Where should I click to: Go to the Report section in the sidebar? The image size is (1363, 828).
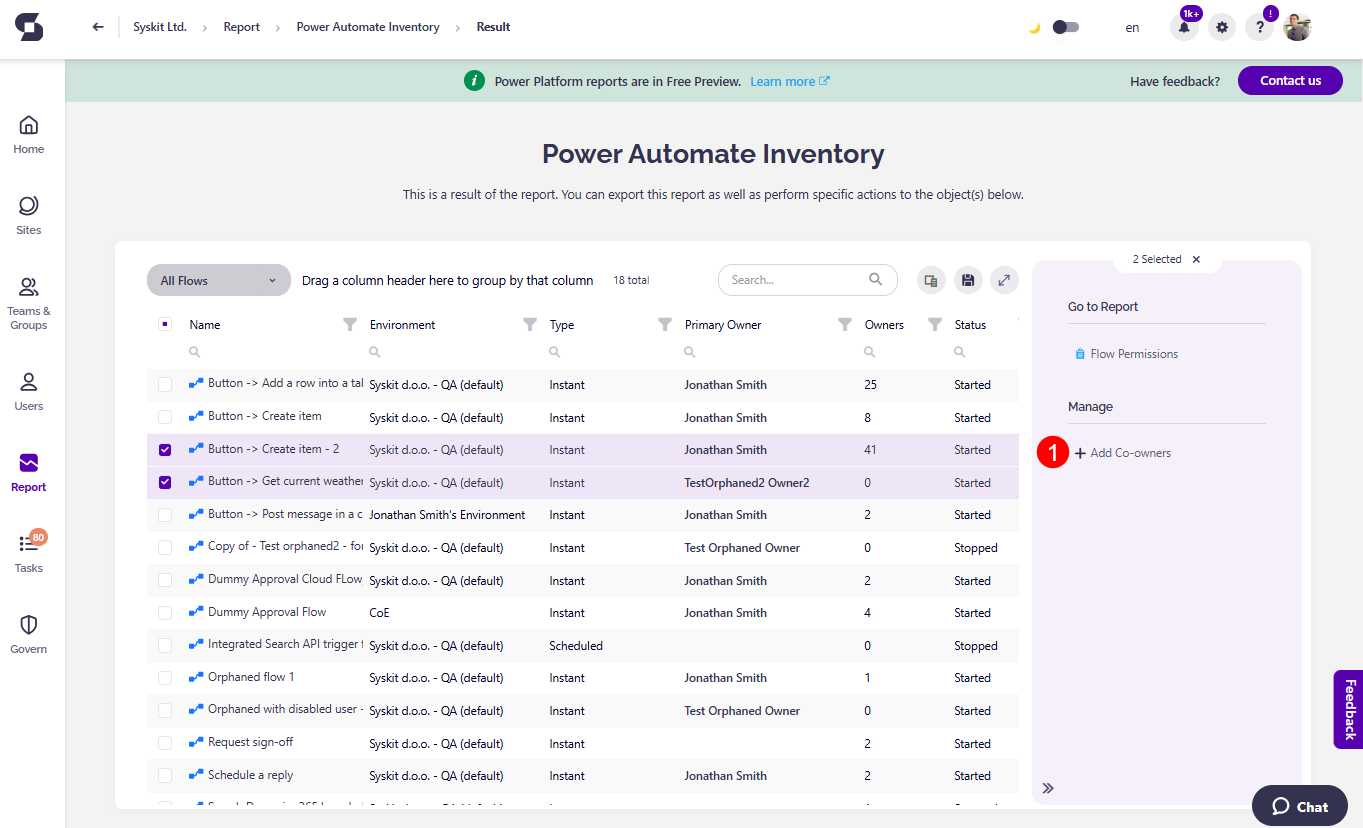click(x=28, y=472)
